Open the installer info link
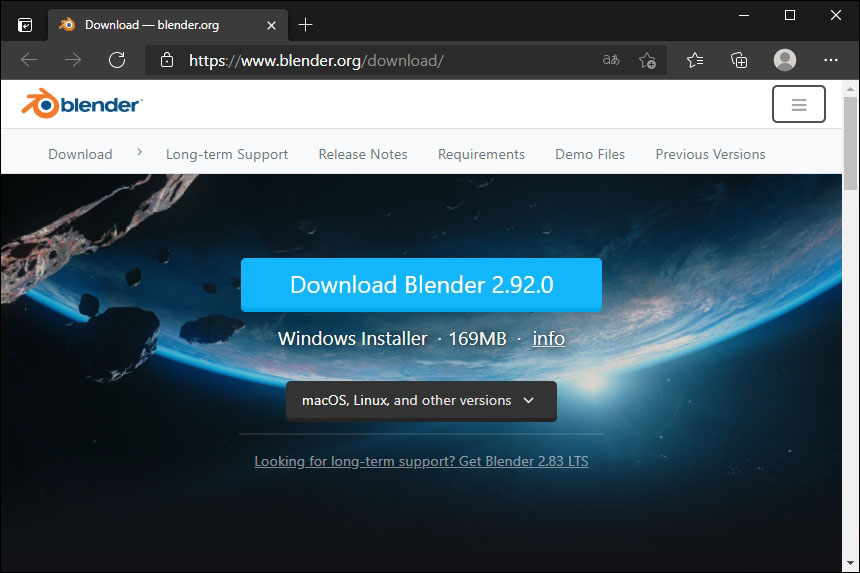 (x=548, y=338)
